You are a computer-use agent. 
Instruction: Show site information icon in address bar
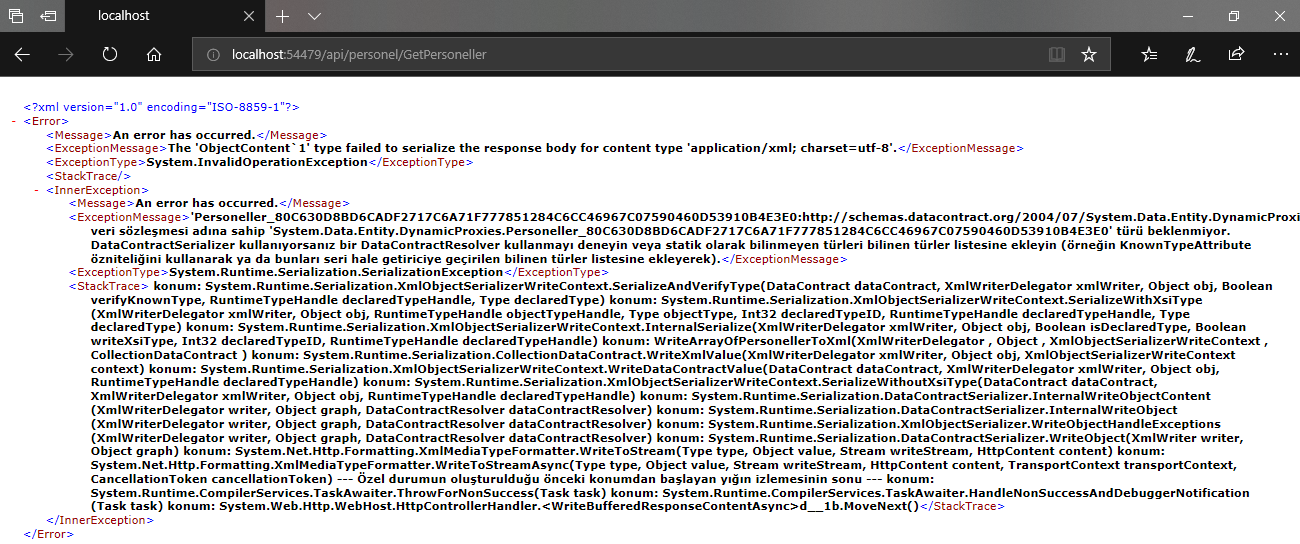(212, 54)
